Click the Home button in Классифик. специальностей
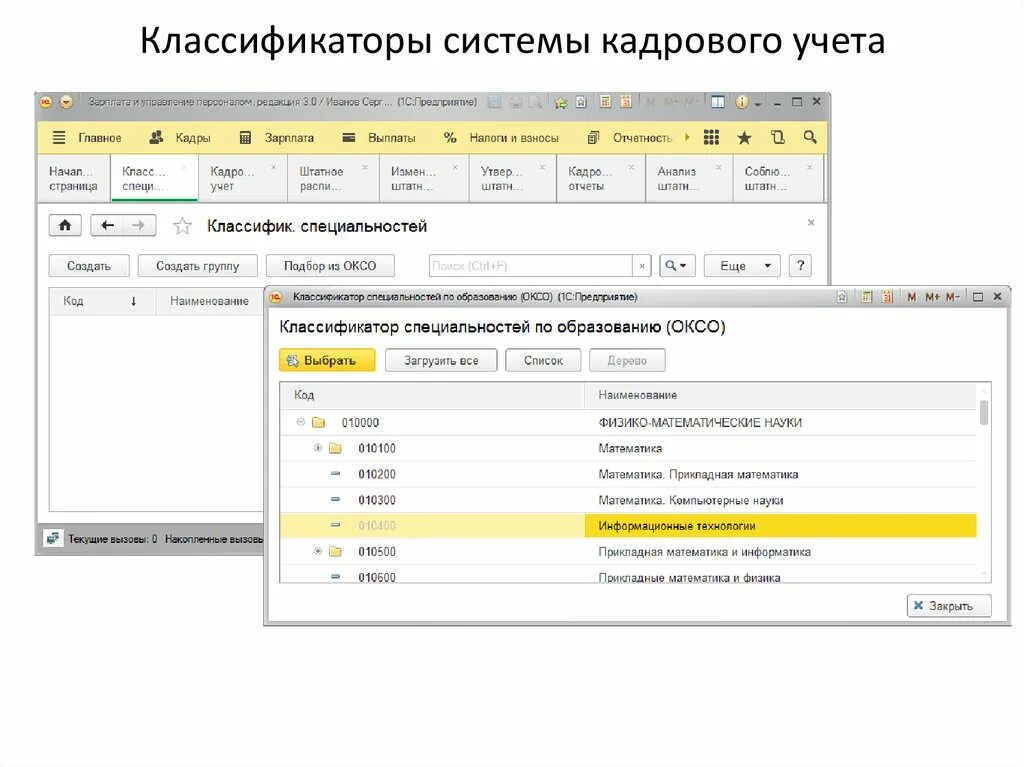 pos(65,225)
